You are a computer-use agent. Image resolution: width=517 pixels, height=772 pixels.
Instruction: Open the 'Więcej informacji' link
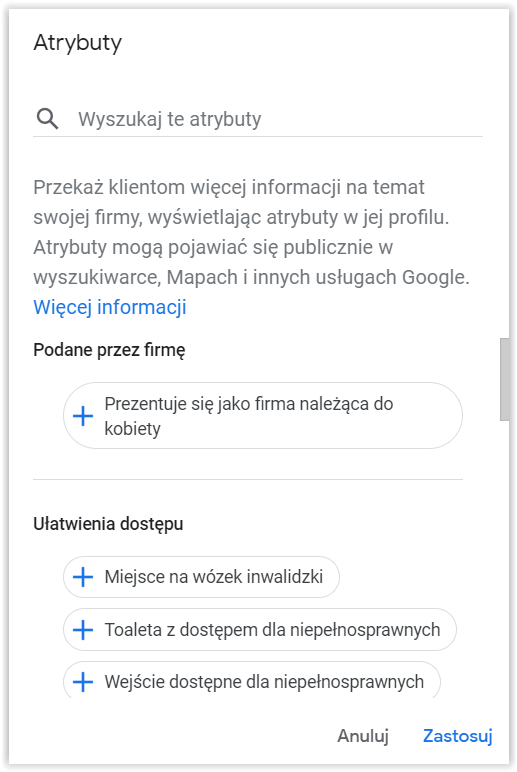110,307
